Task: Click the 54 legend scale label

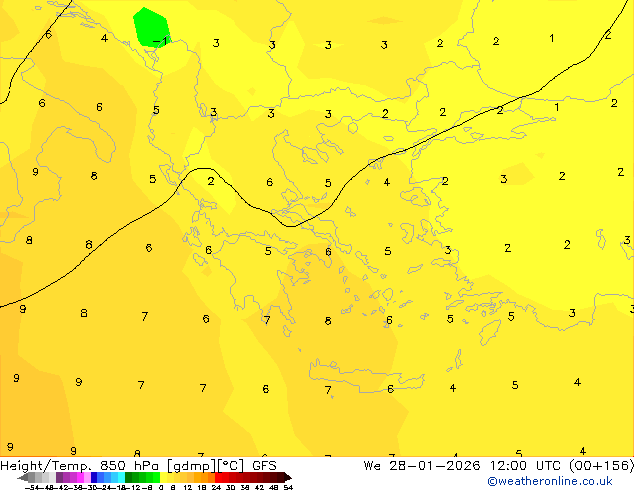Action: point(288,487)
